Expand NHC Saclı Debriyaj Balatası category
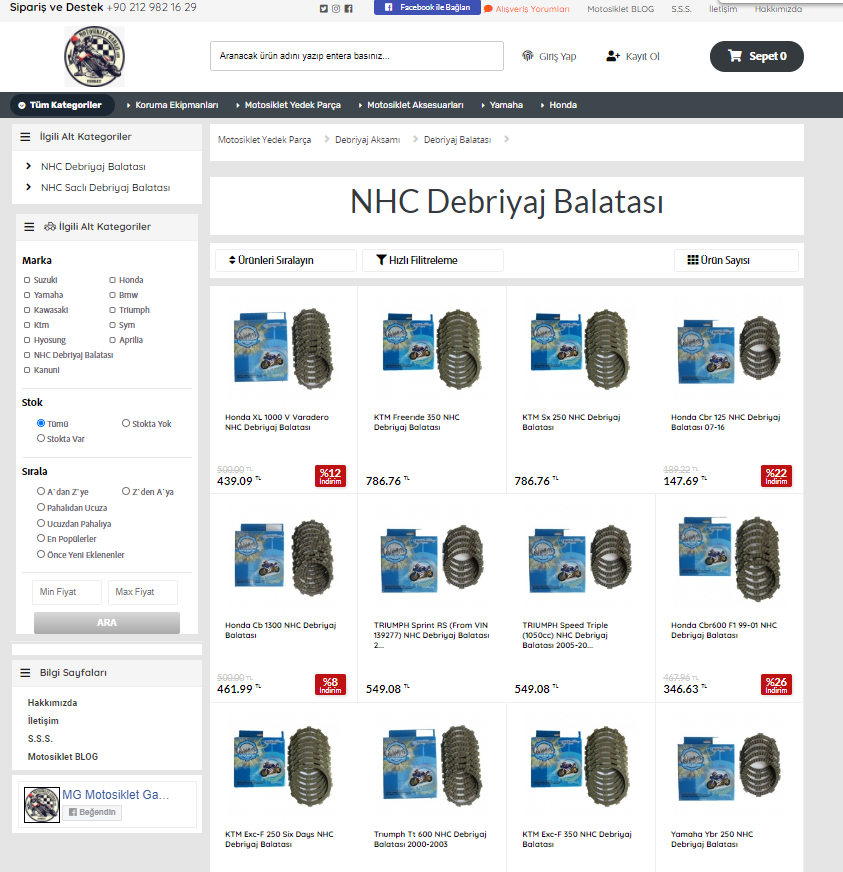The image size is (843, 872). click(x=107, y=187)
